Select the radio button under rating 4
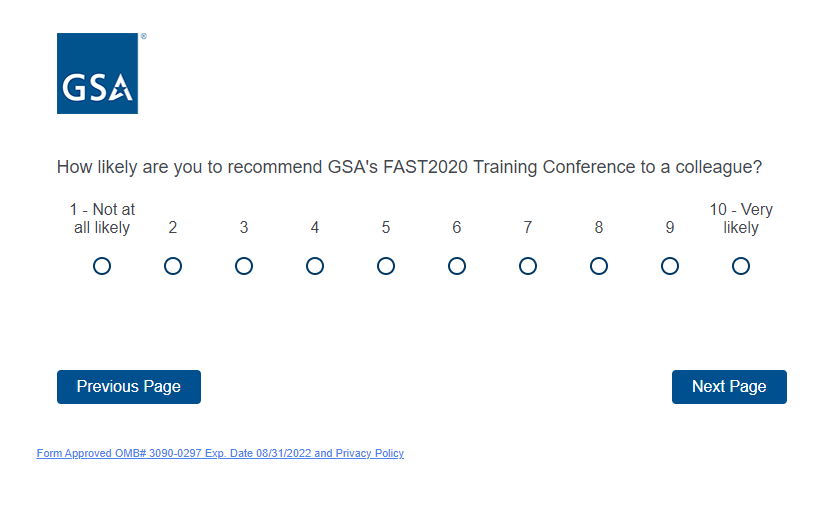 point(315,266)
